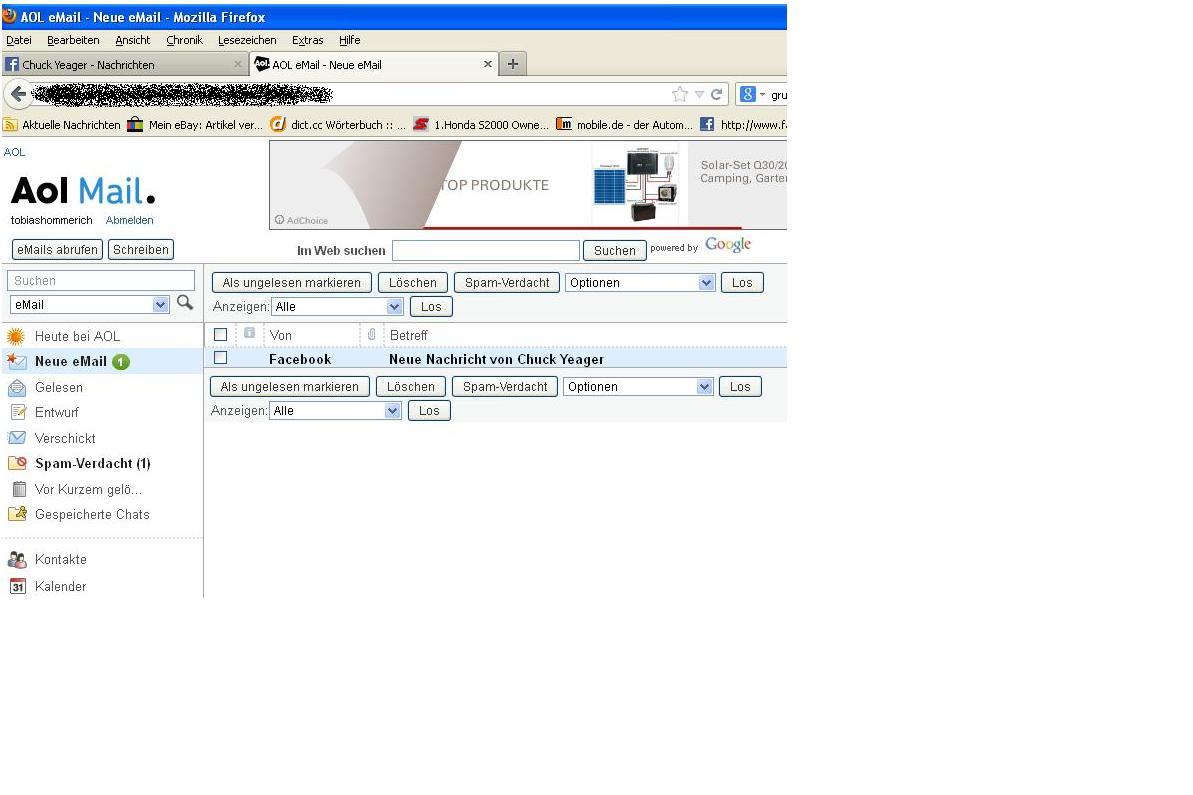The image size is (1193, 795).
Task: Open the Kontakte people icon
Action: click(17, 560)
